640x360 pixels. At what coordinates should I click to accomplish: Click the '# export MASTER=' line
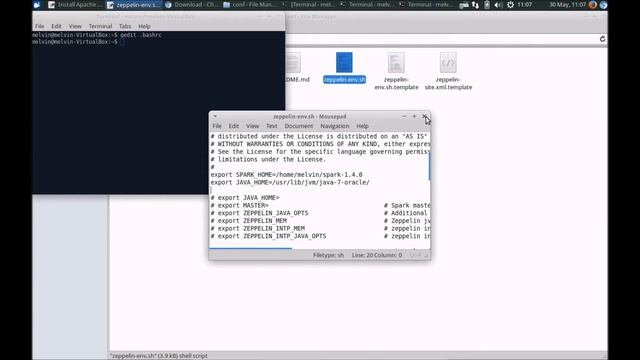[240, 205]
